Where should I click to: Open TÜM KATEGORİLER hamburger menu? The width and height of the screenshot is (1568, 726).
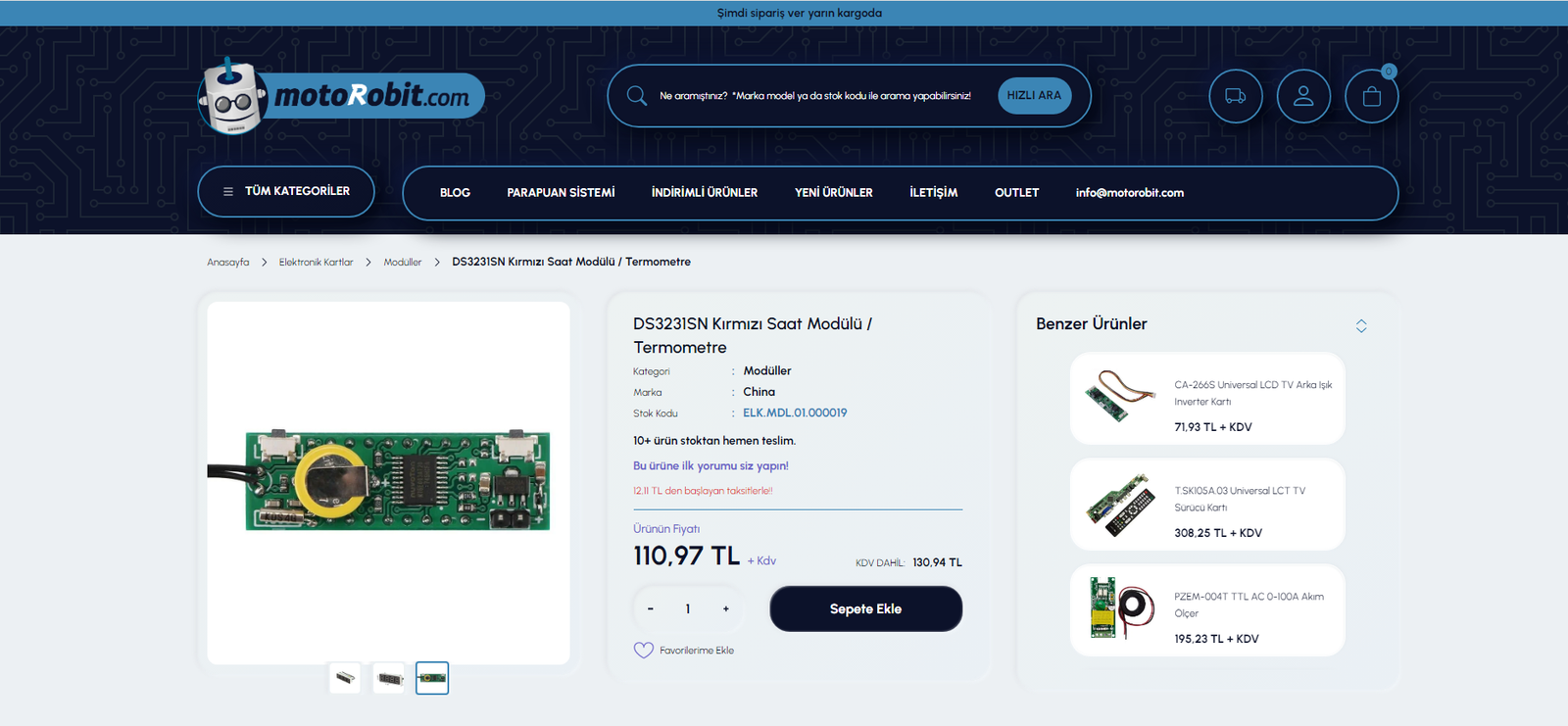tap(286, 191)
